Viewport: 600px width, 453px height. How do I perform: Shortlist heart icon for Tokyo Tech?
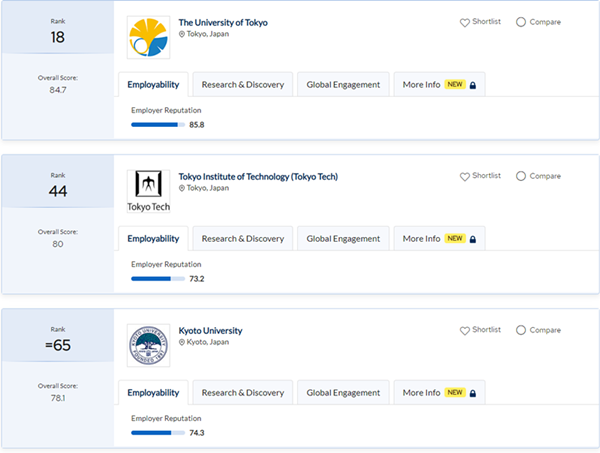tap(465, 176)
